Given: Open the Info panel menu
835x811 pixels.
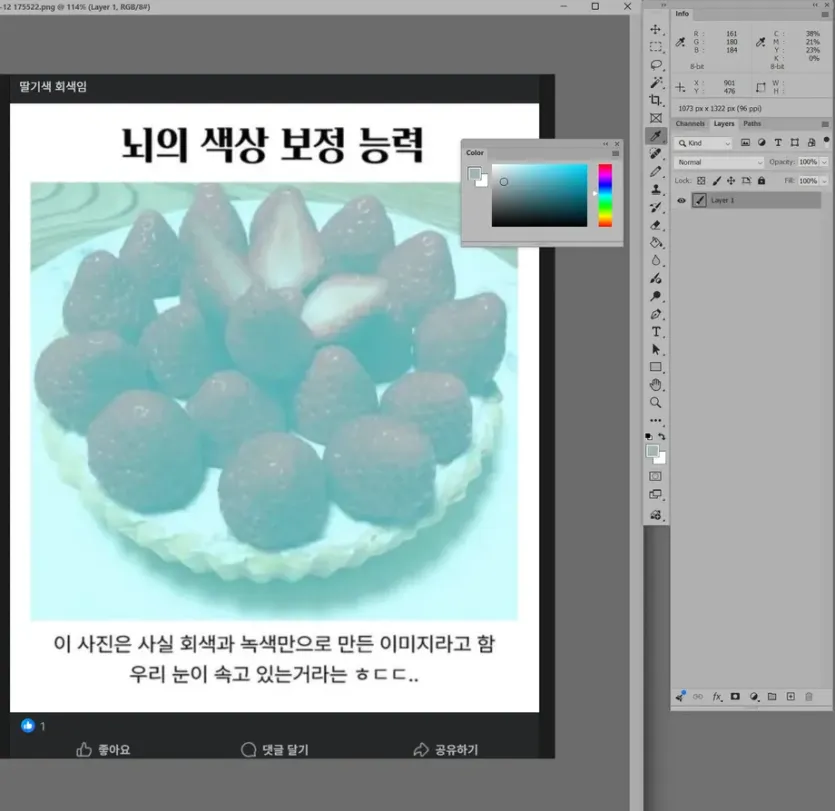Looking at the screenshot, I should click(x=825, y=14).
